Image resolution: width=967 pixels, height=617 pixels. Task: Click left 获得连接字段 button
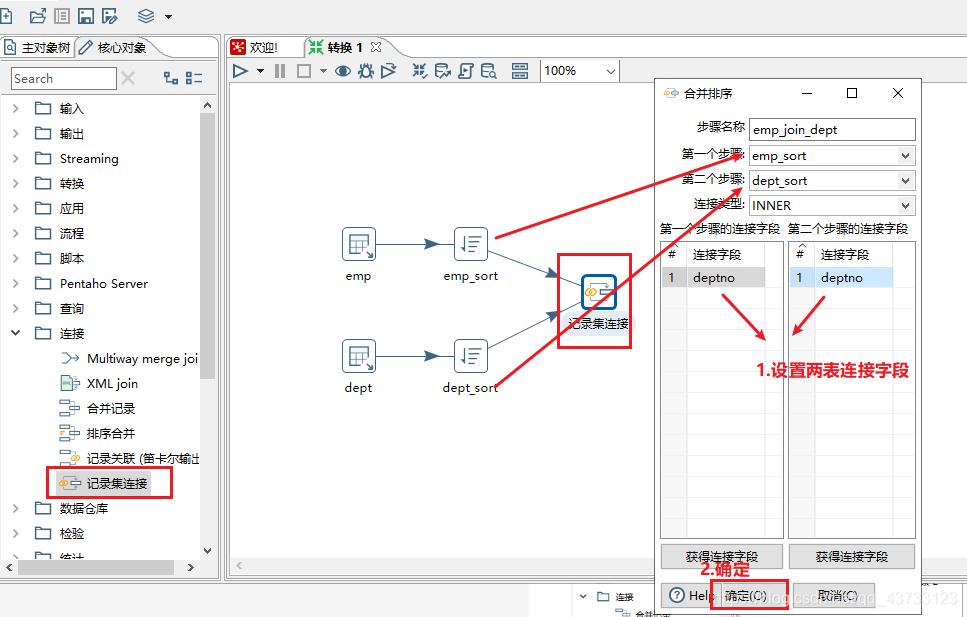coord(722,557)
